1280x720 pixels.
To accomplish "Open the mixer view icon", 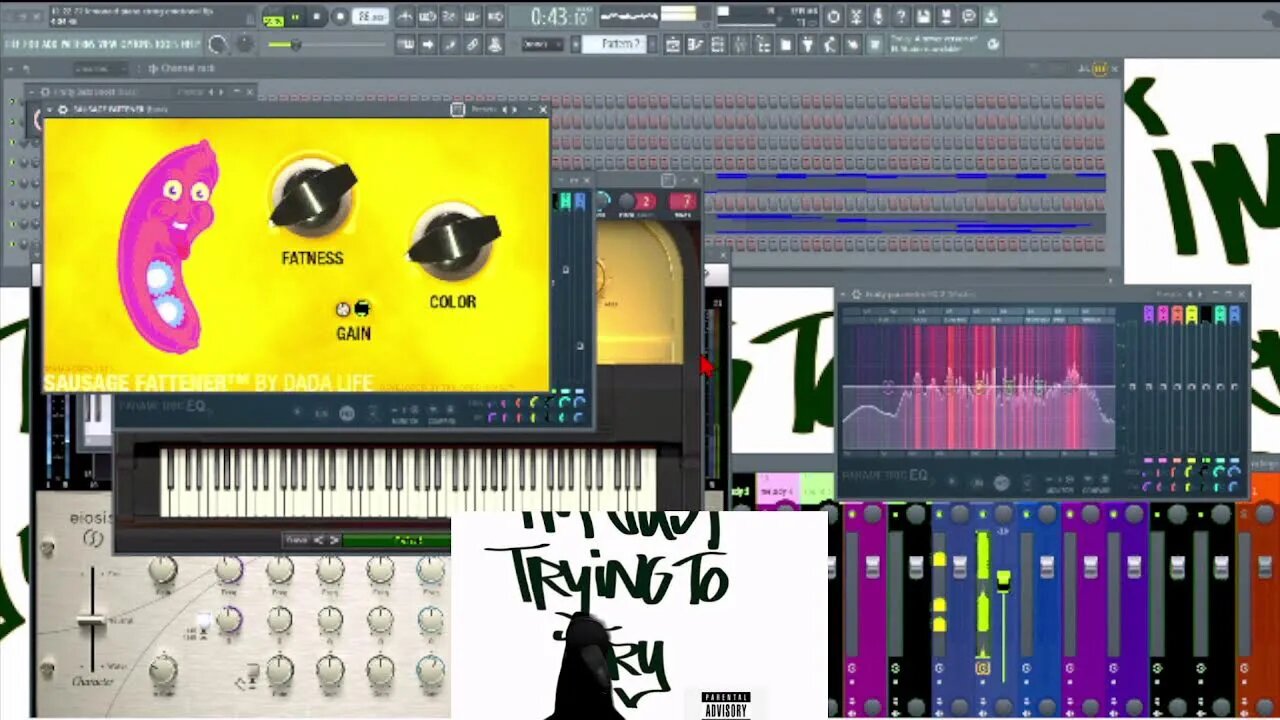I will tap(741, 45).
